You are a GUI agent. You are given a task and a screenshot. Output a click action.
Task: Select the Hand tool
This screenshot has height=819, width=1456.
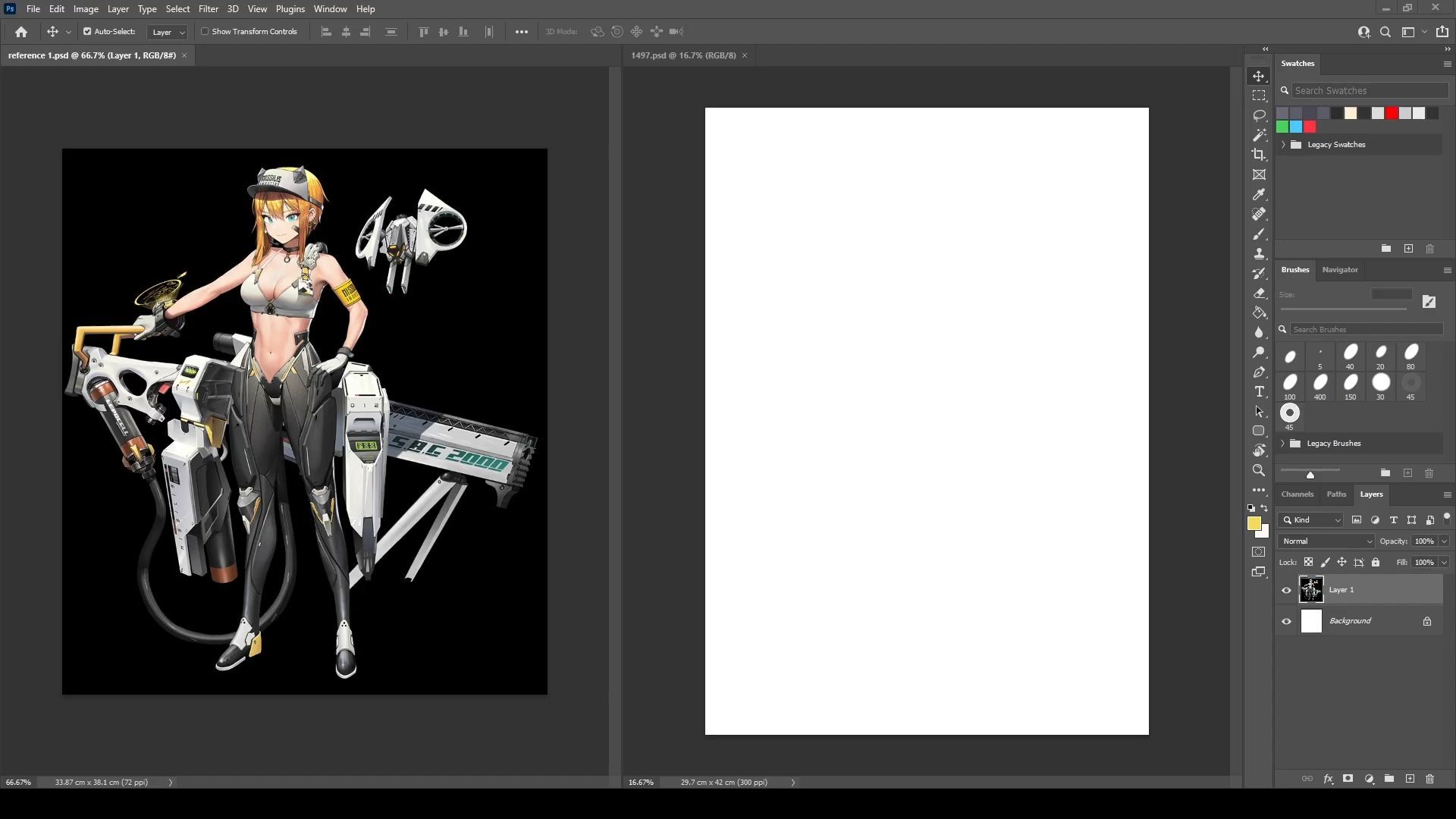click(1259, 450)
